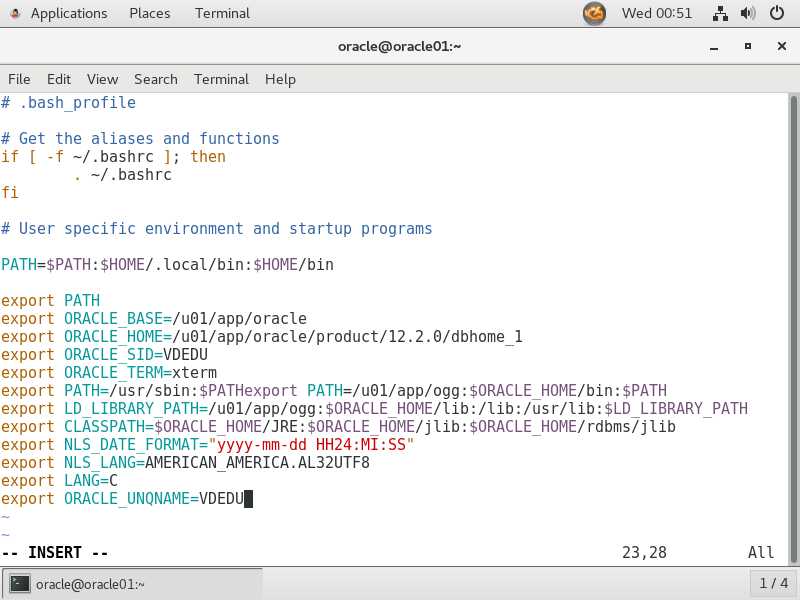The height and width of the screenshot is (600, 800).
Task: Click the ORACLE_HOME export line
Action: [x=262, y=337]
